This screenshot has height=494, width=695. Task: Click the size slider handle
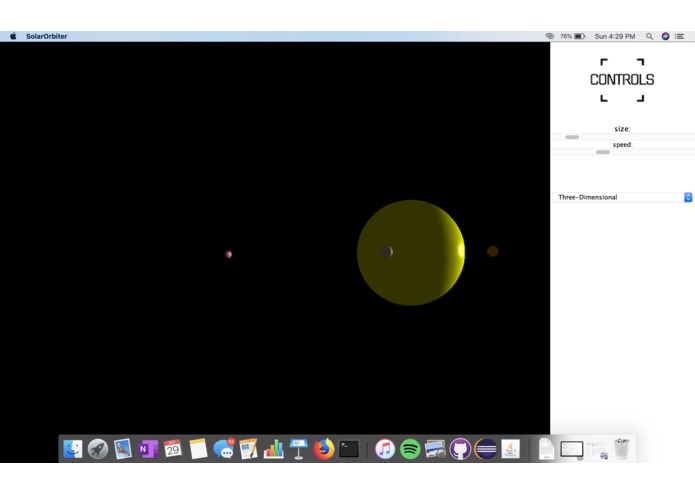pos(572,137)
